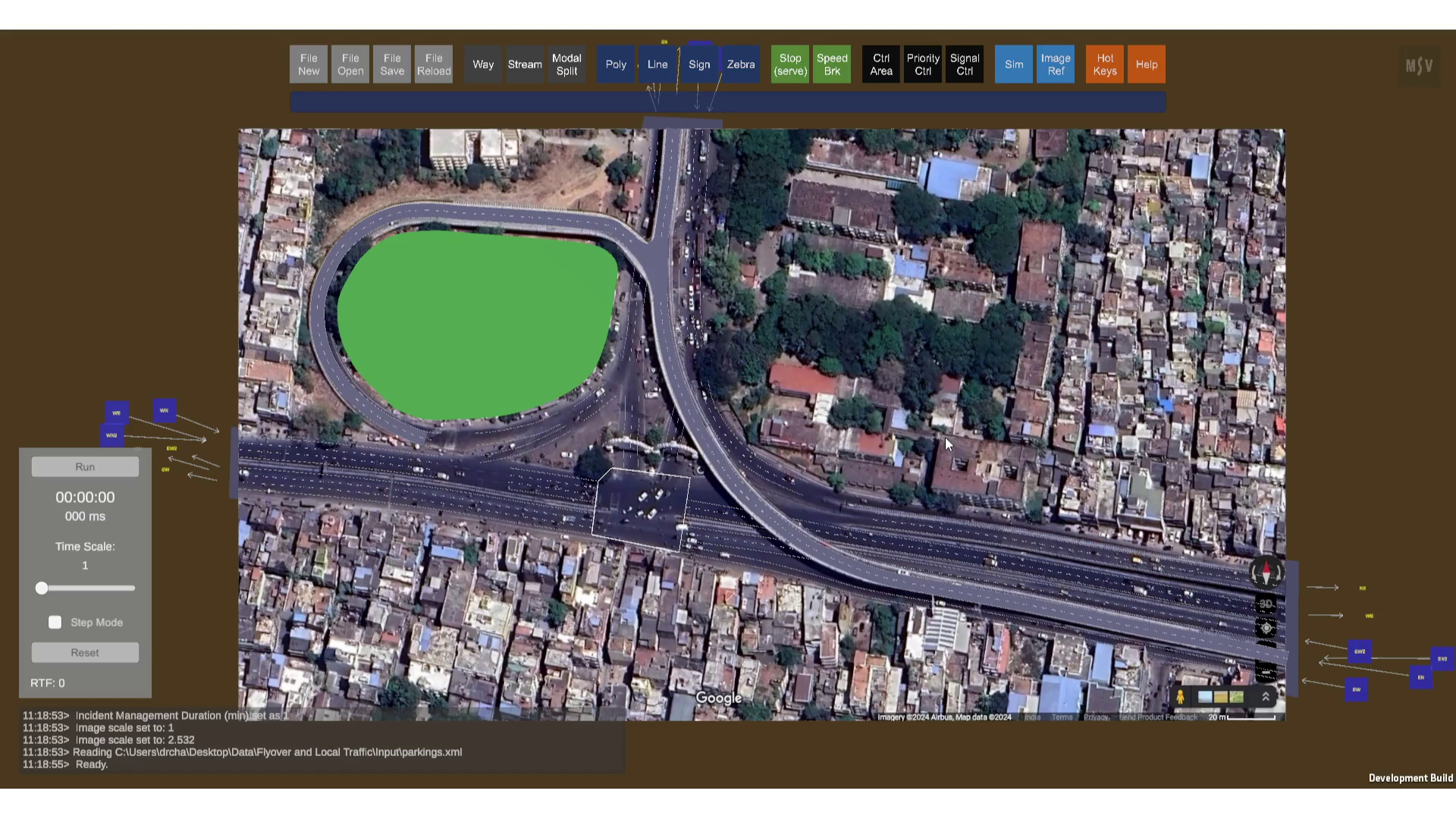Click the Time Scale slider handle
Viewport: 1456px width, 819px height.
(42, 588)
